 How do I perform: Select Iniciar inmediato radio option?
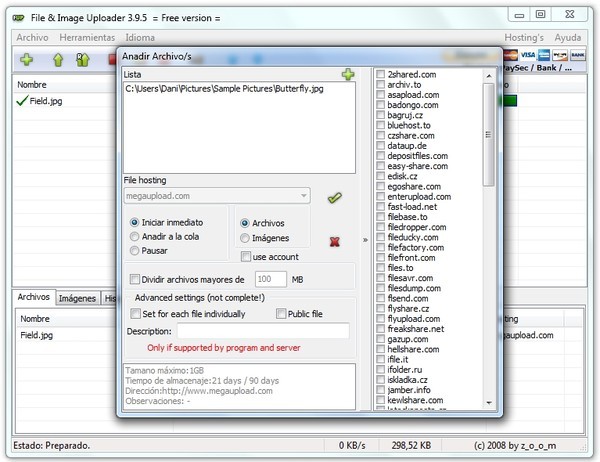[x=134, y=222]
